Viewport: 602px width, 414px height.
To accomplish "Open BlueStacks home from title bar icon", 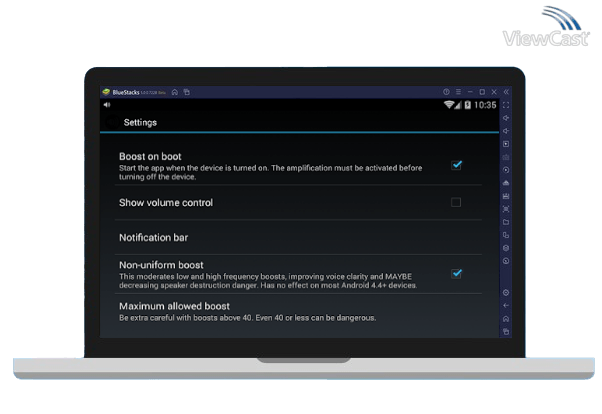I will pyautogui.click(x=175, y=92).
